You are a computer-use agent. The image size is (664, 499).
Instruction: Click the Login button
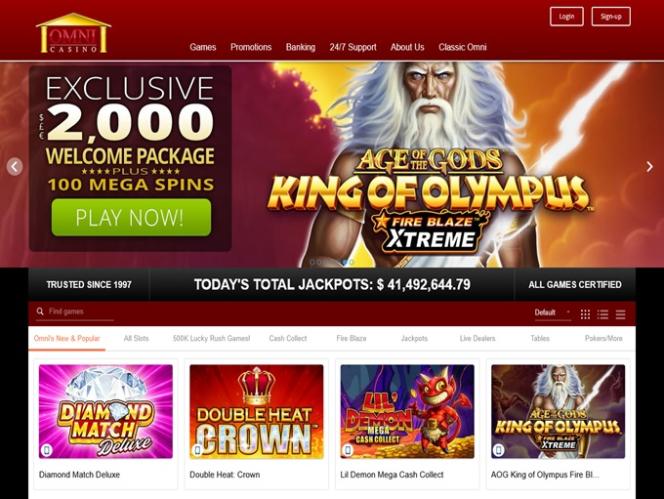[x=567, y=17]
